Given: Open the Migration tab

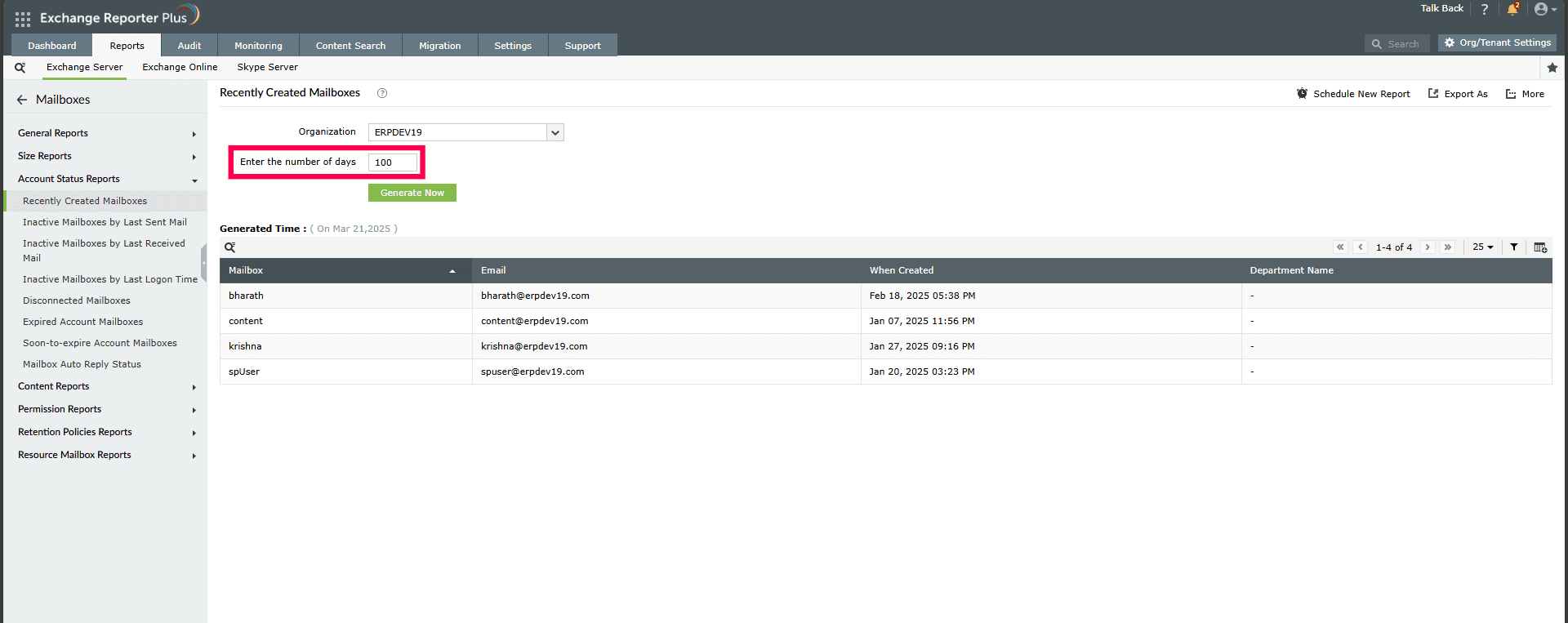Looking at the screenshot, I should [440, 46].
